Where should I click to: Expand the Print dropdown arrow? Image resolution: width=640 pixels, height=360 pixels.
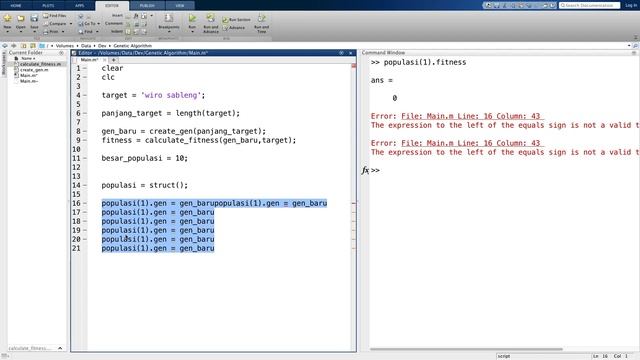coord(63,31)
